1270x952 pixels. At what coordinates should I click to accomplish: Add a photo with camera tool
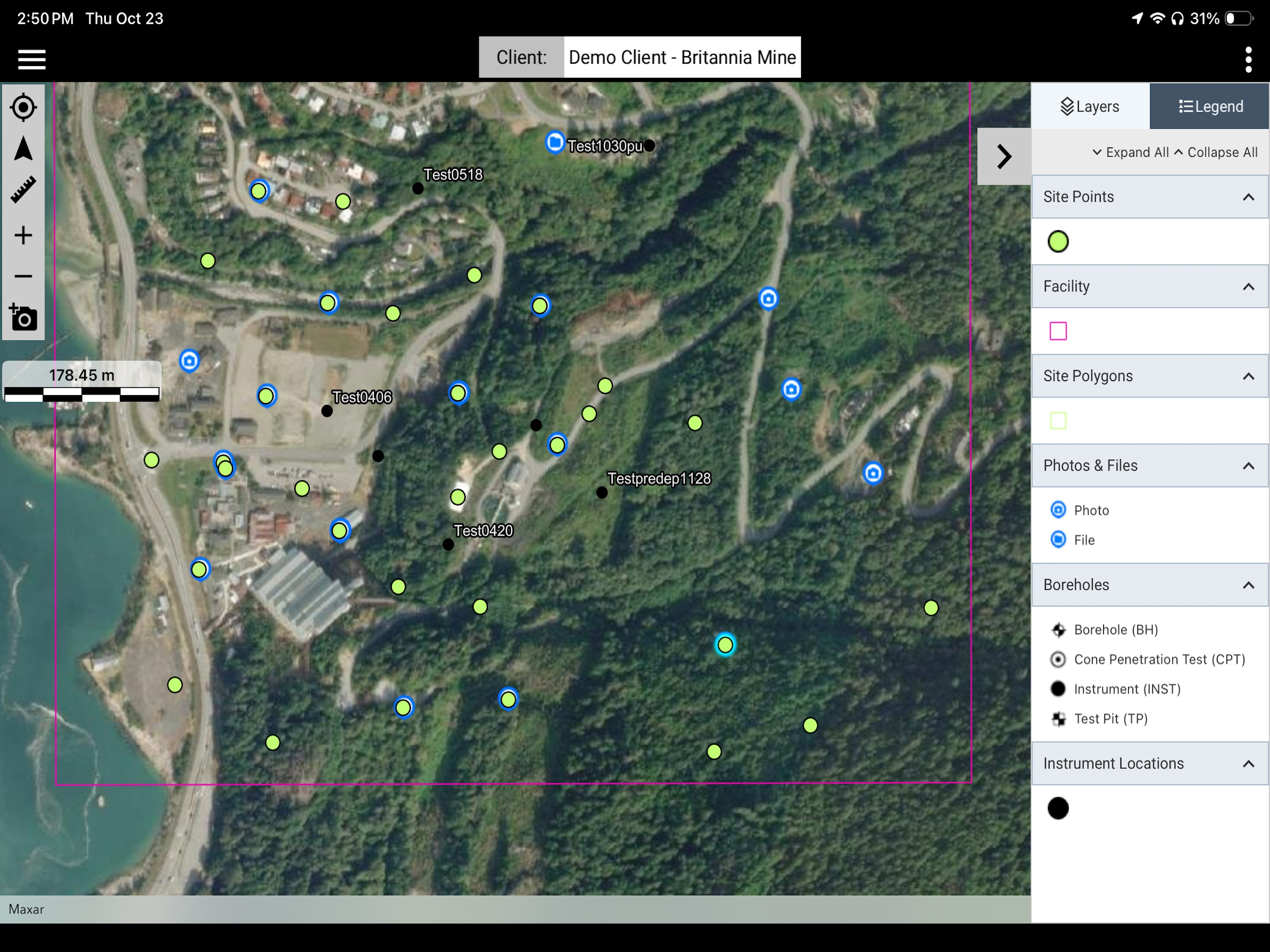[23, 317]
